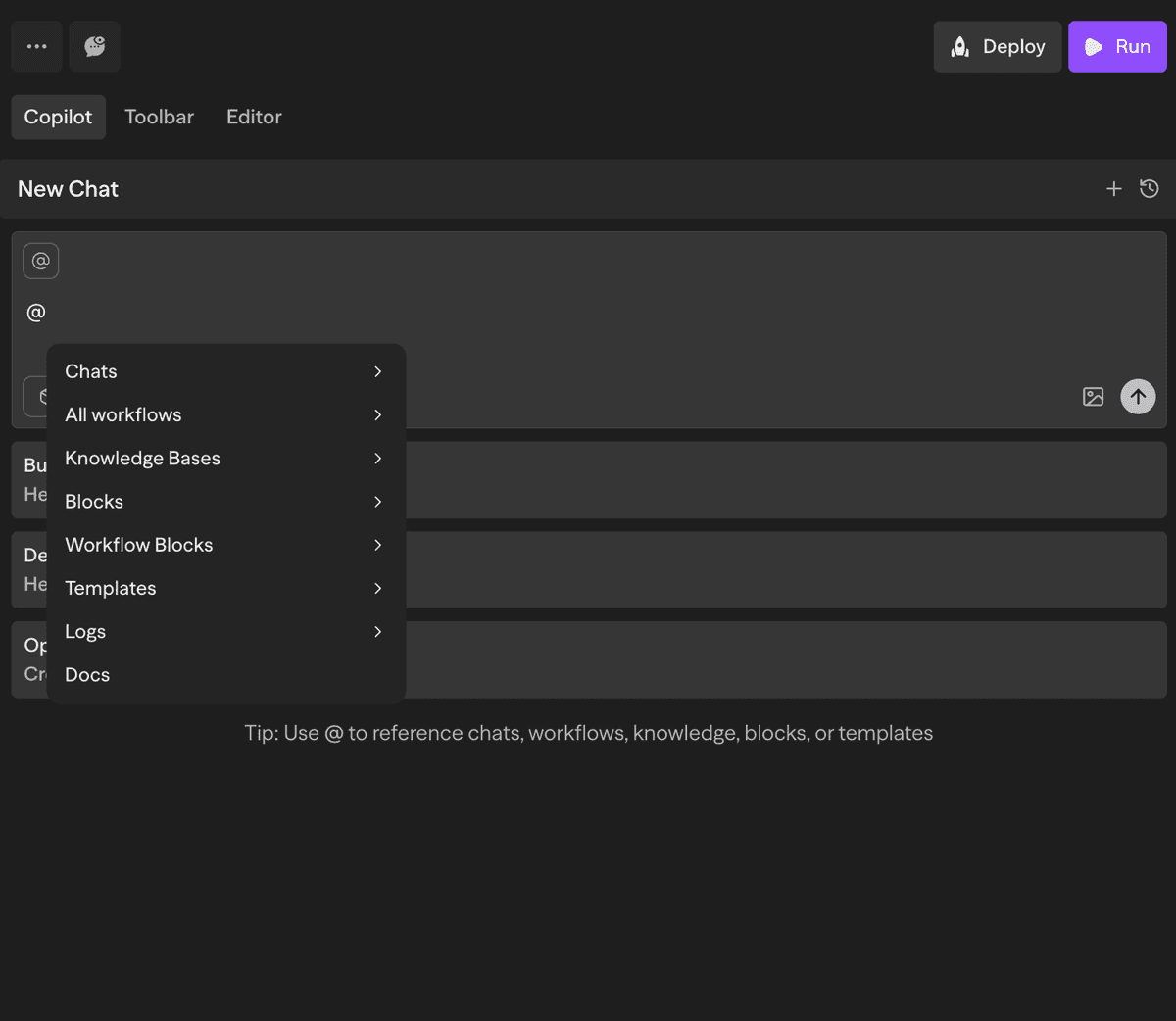Image resolution: width=1176 pixels, height=1021 pixels.
Task: Click the Run button
Action: click(x=1117, y=46)
